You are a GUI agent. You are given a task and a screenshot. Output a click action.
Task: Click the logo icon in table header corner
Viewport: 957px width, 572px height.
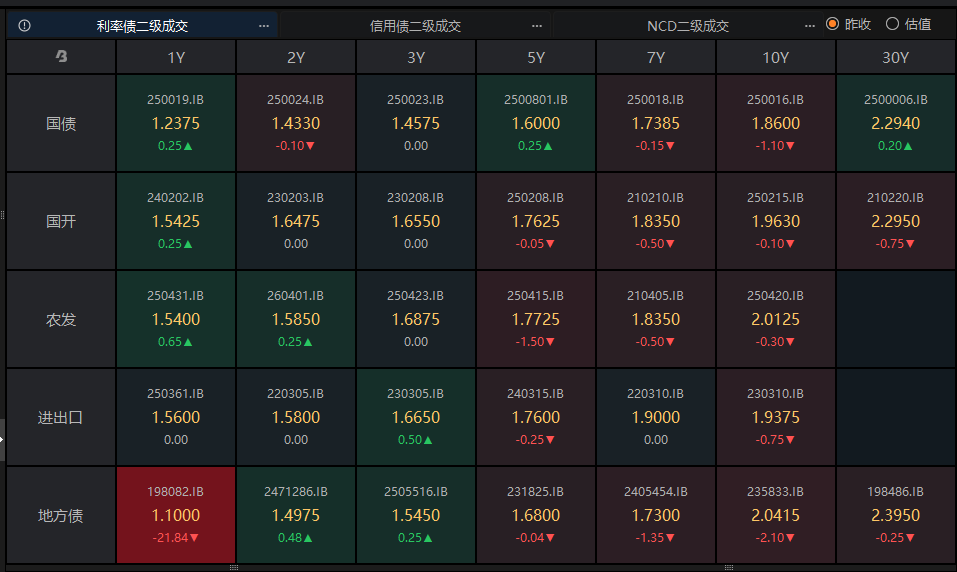[x=61, y=58]
